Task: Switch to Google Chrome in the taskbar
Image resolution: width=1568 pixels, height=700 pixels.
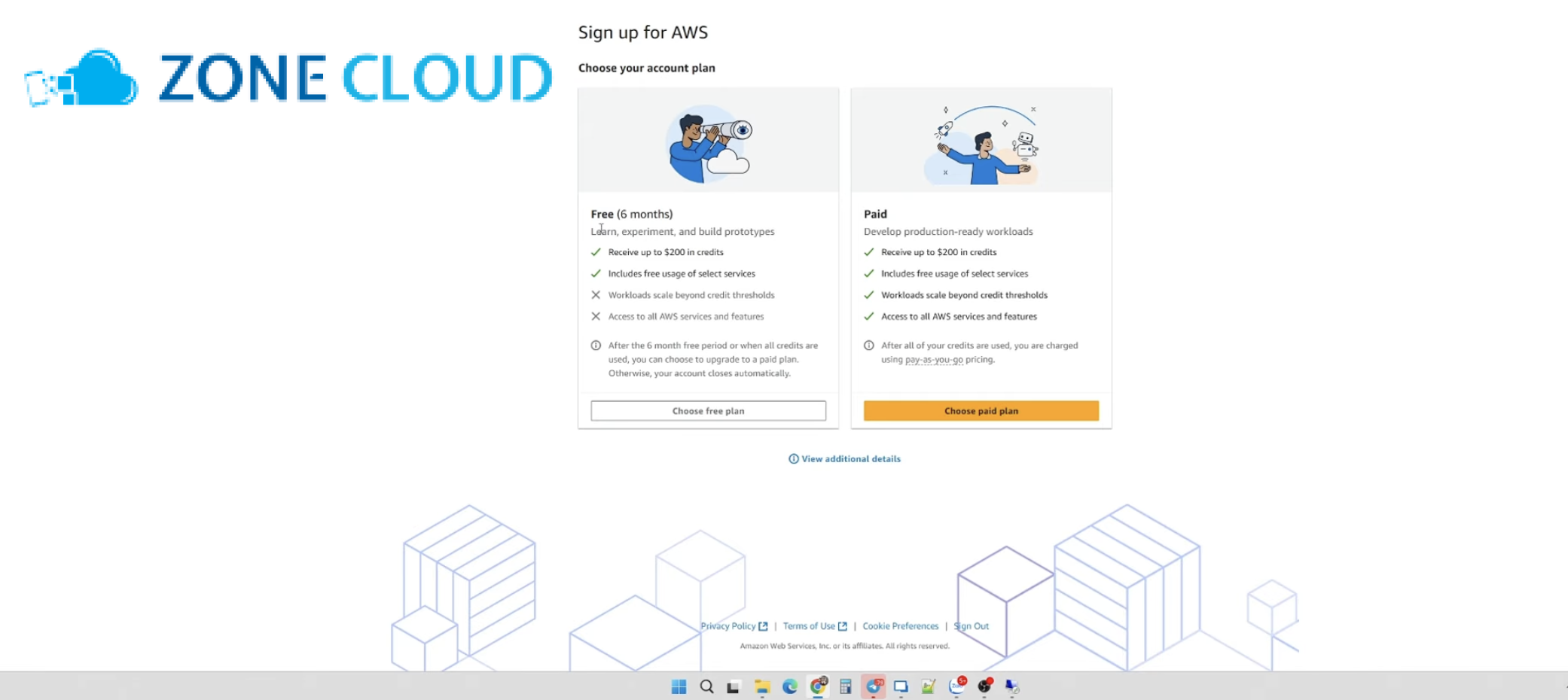Action: pos(818,686)
